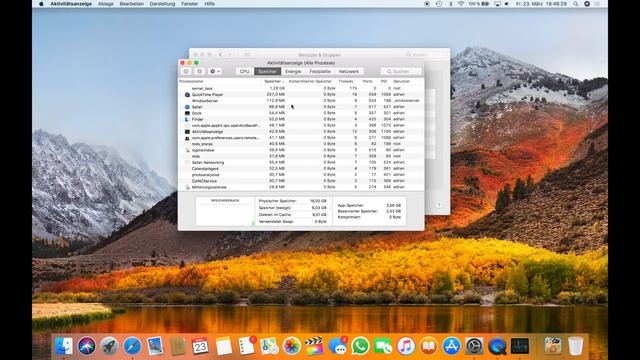Open FaceTime from the Dock
The height and width of the screenshot is (360, 640).
pyautogui.click(x=383, y=346)
